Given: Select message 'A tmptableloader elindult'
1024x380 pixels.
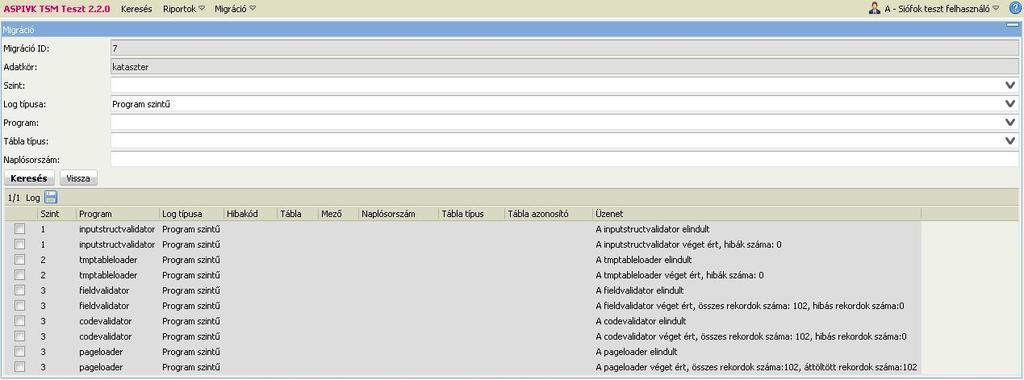Looking at the screenshot, I should [x=643, y=260].
